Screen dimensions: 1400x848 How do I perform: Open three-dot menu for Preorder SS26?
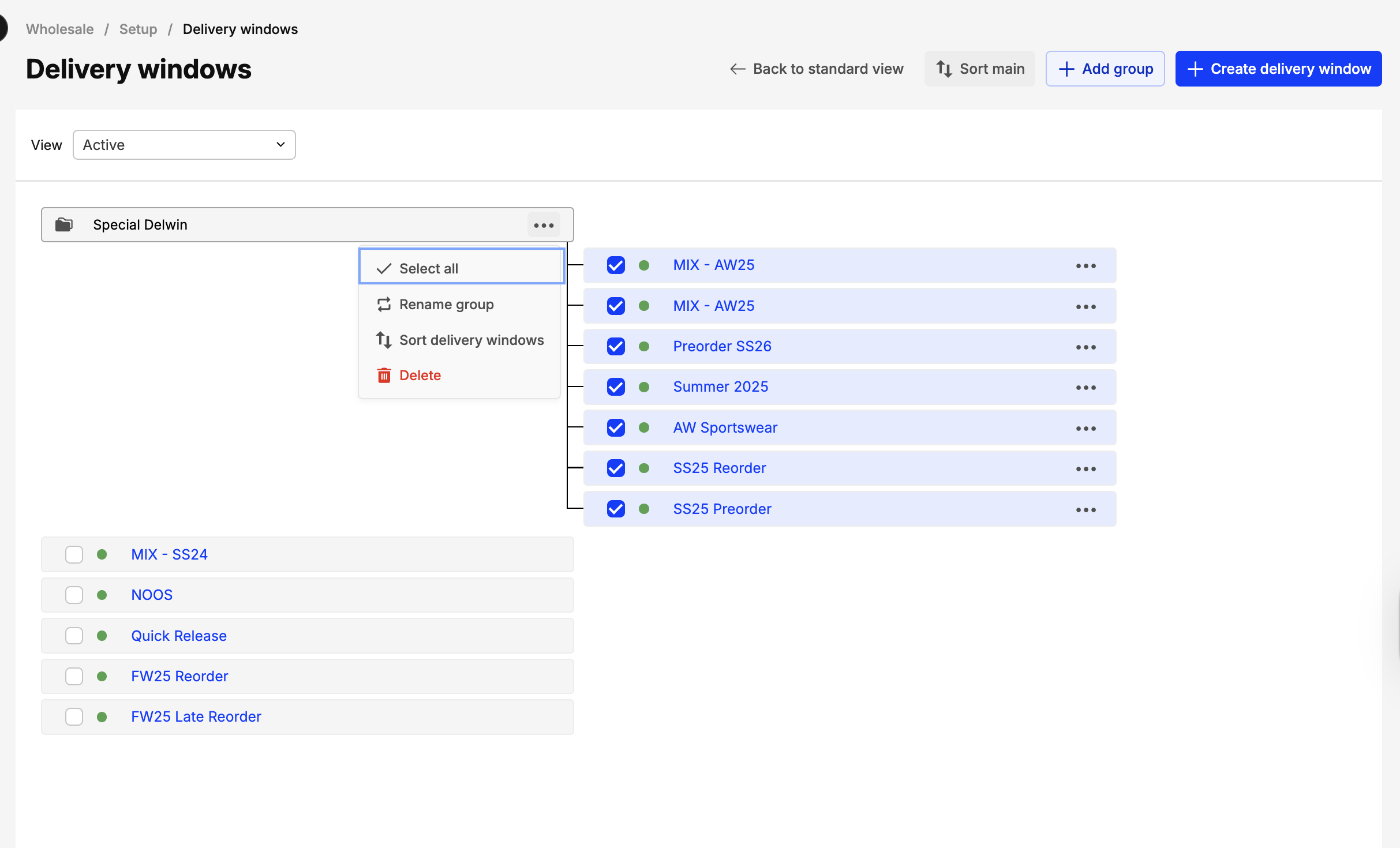[1085, 347]
